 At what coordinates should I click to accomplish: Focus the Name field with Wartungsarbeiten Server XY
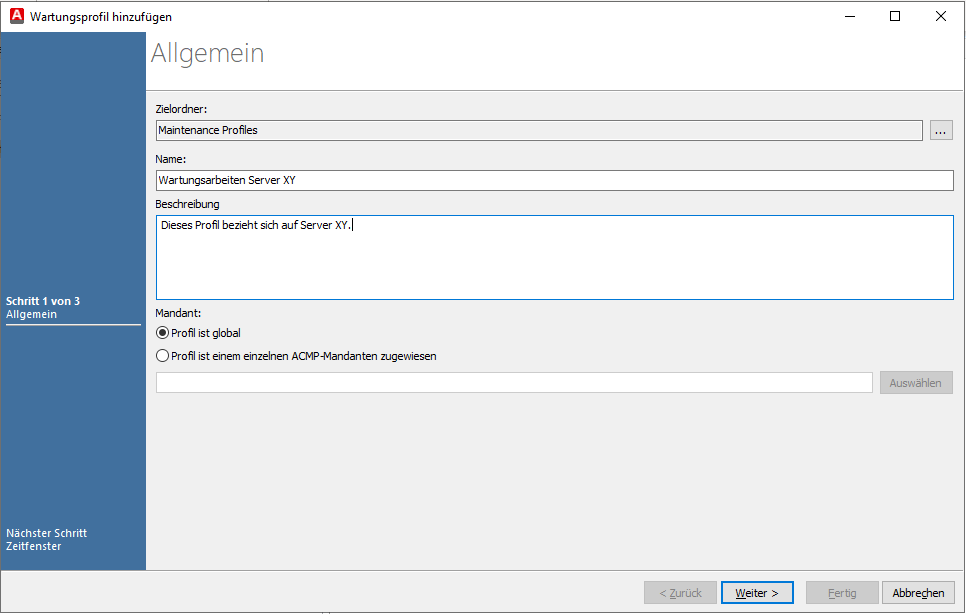[554, 180]
